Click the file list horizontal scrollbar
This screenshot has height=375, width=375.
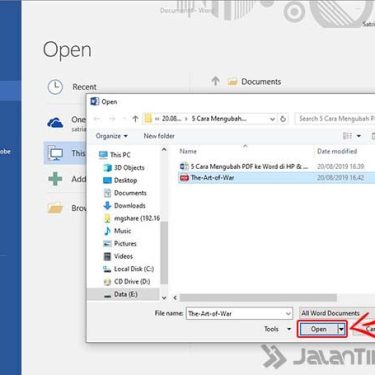pyautogui.click(x=258, y=297)
